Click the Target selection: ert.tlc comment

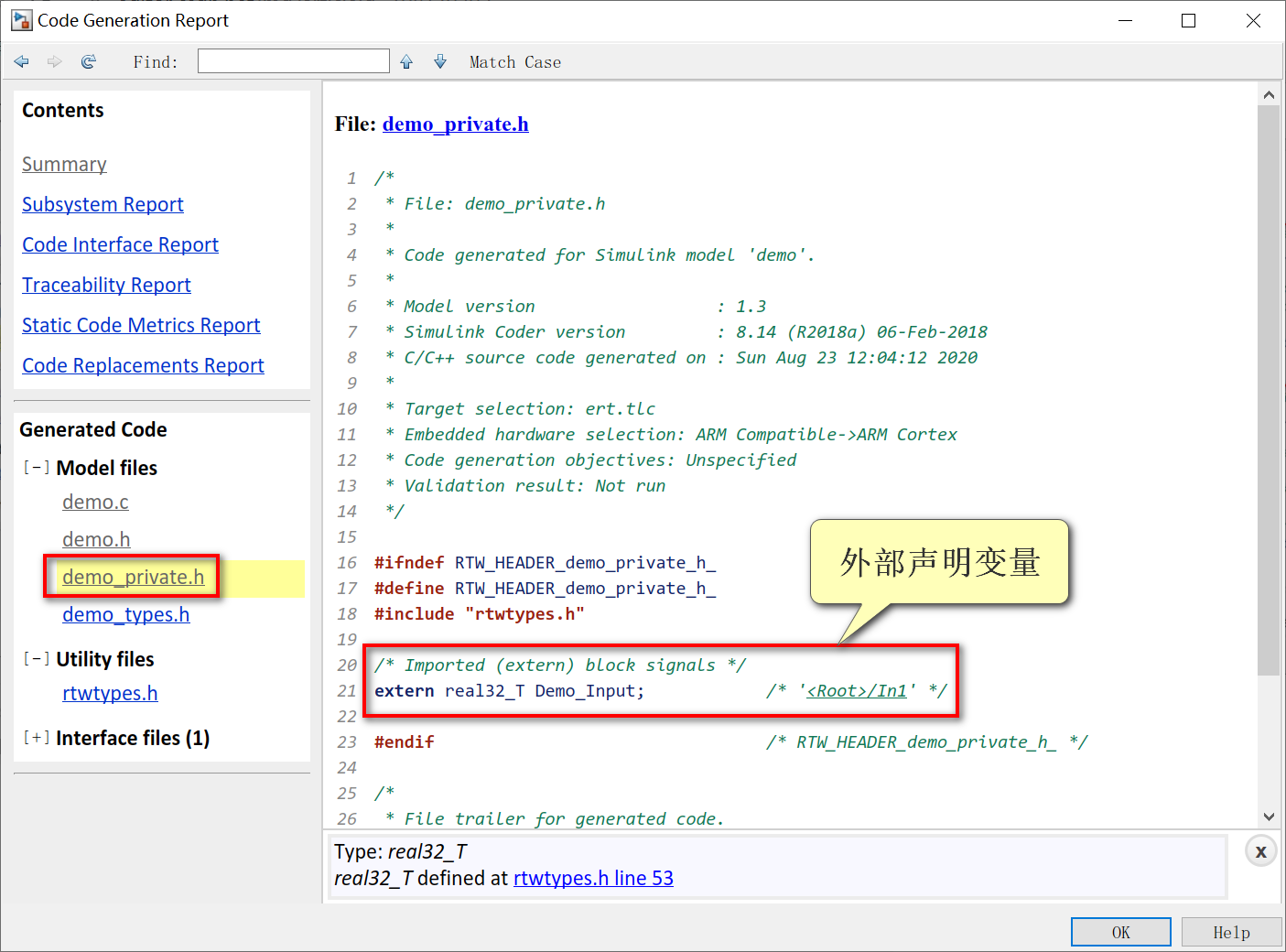[x=520, y=408]
